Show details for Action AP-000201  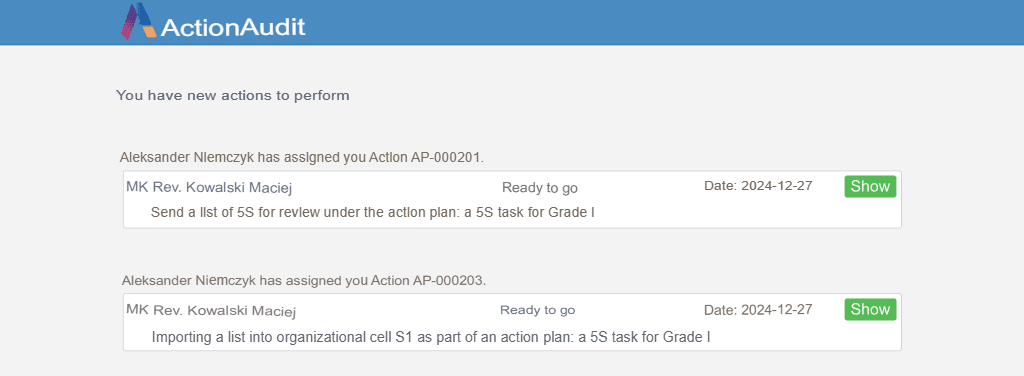click(x=870, y=186)
